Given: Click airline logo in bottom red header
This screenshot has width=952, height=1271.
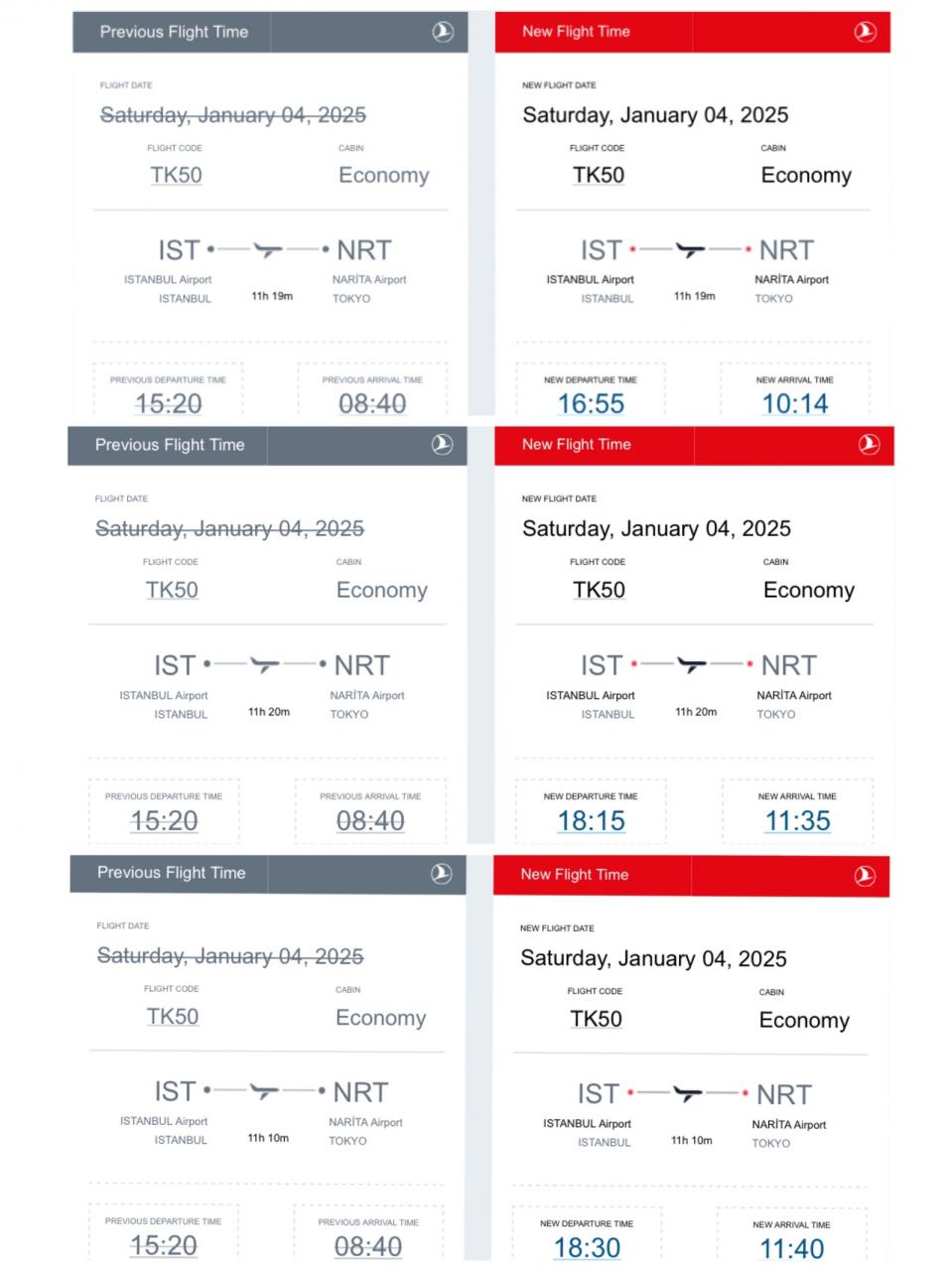Looking at the screenshot, I should 865,876.
